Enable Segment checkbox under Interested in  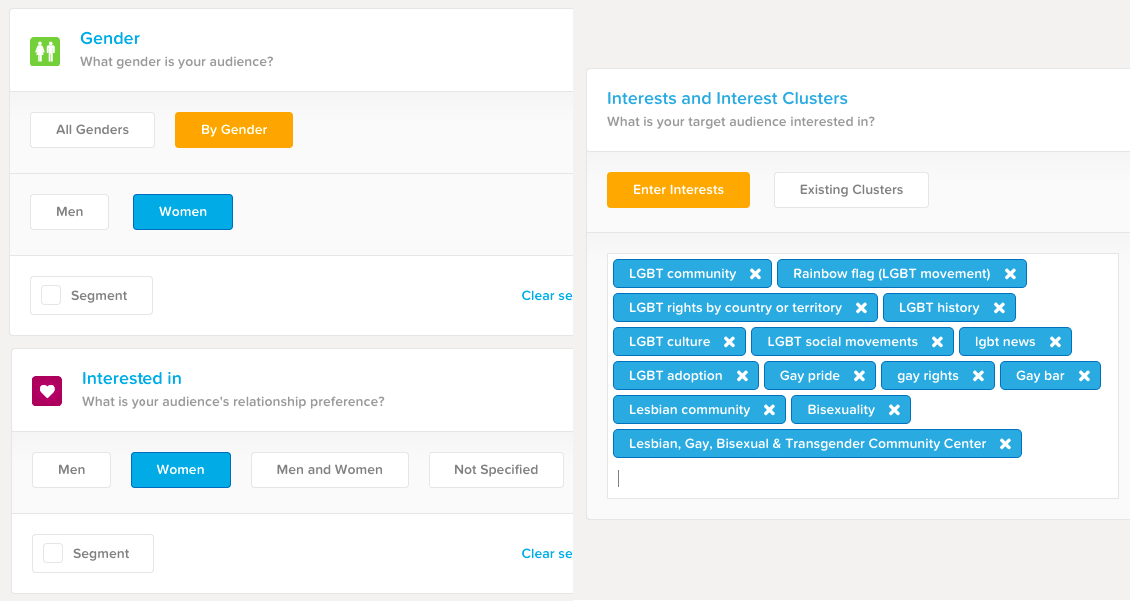[53, 554]
